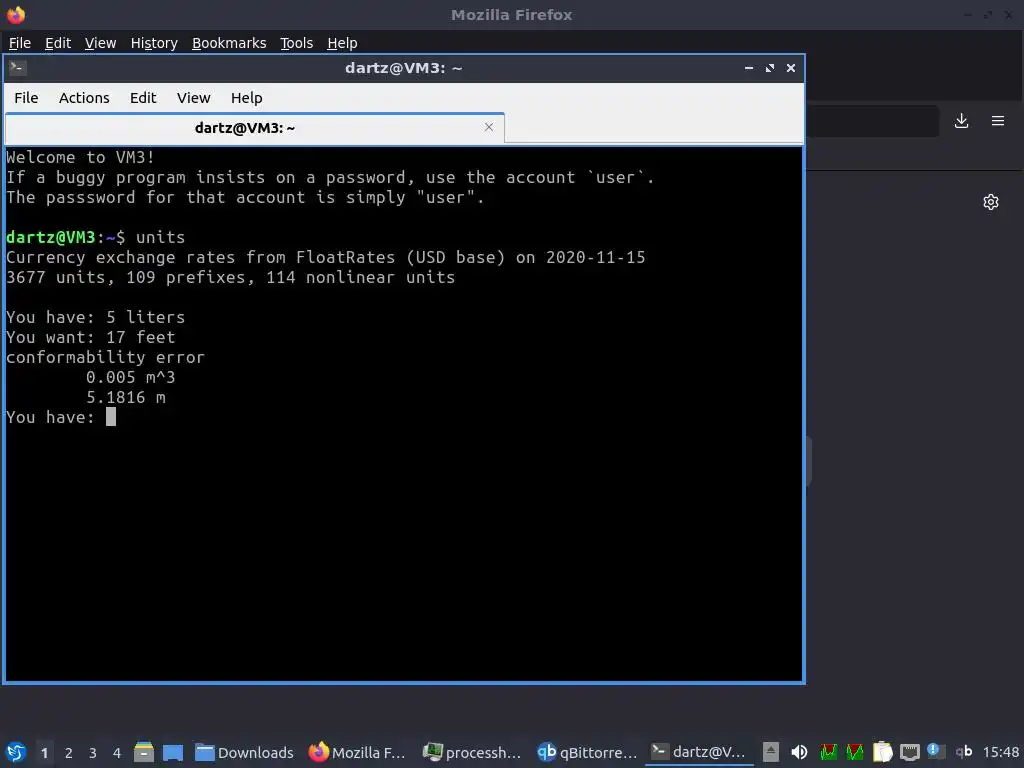
Task: Open Firefox's File menu
Action: tap(20, 43)
